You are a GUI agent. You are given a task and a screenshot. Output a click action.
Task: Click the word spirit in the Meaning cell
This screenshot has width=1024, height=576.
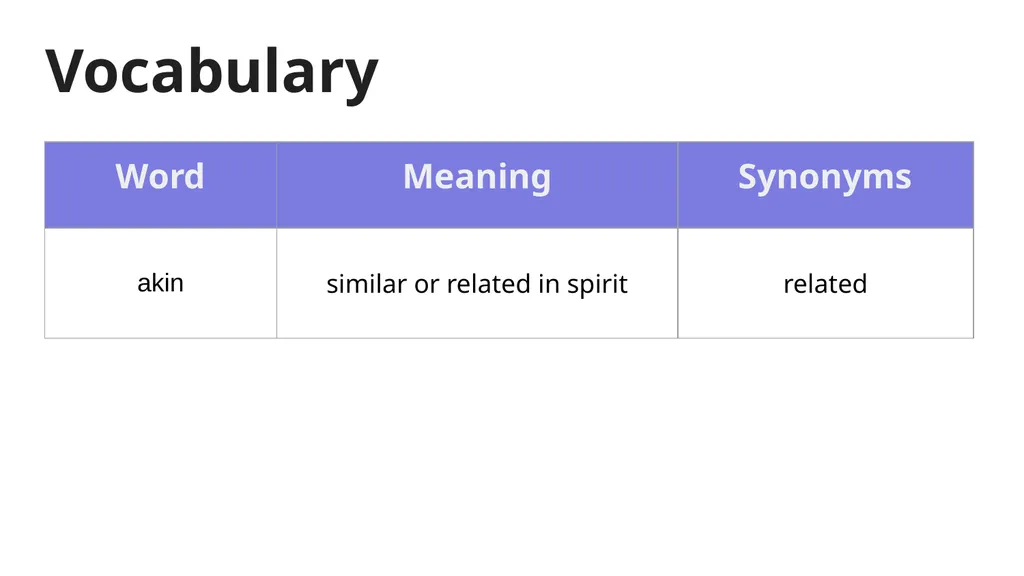coord(597,285)
